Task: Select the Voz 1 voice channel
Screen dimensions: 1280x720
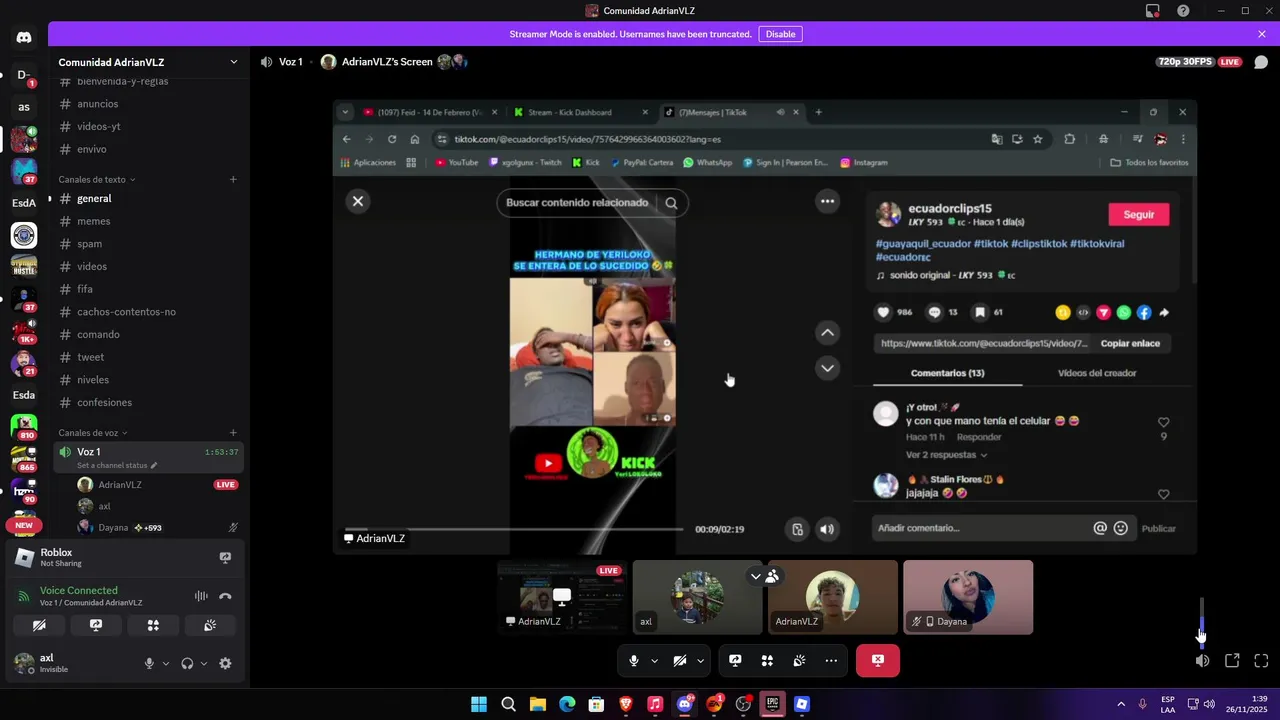Action: pyautogui.click(x=149, y=457)
